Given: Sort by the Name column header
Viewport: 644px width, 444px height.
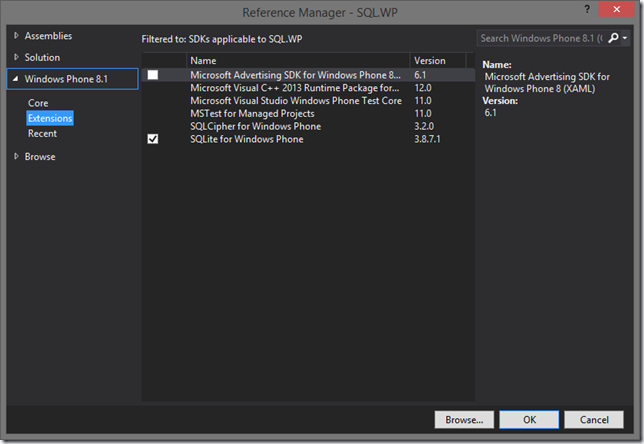Looking at the screenshot, I should [298, 60].
